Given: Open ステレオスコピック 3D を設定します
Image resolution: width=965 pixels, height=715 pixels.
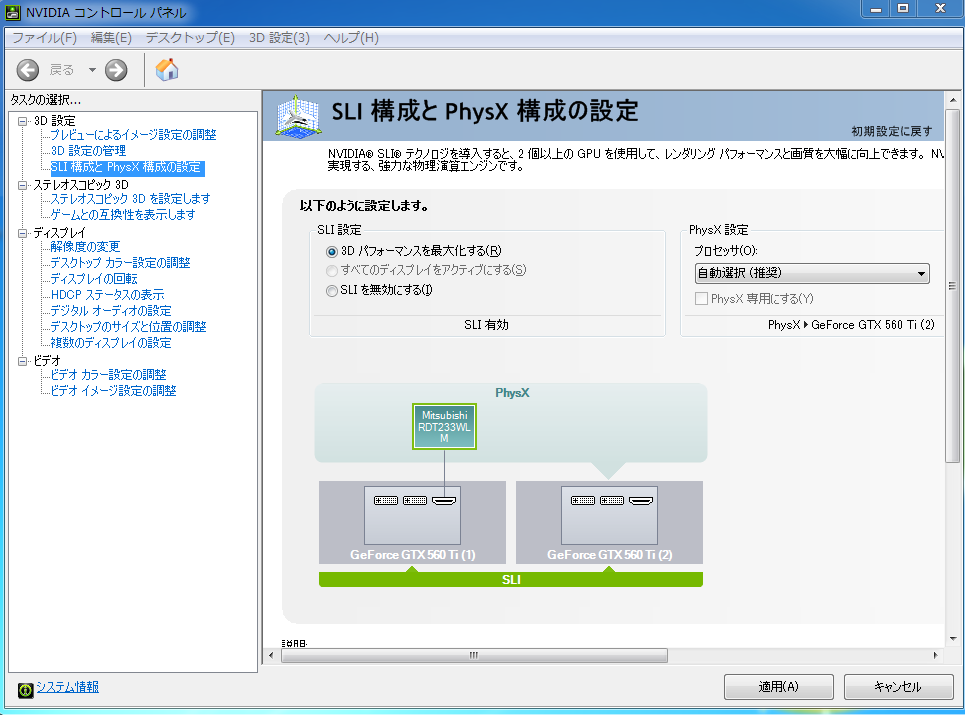Looking at the screenshot, I should click(130, 199).
